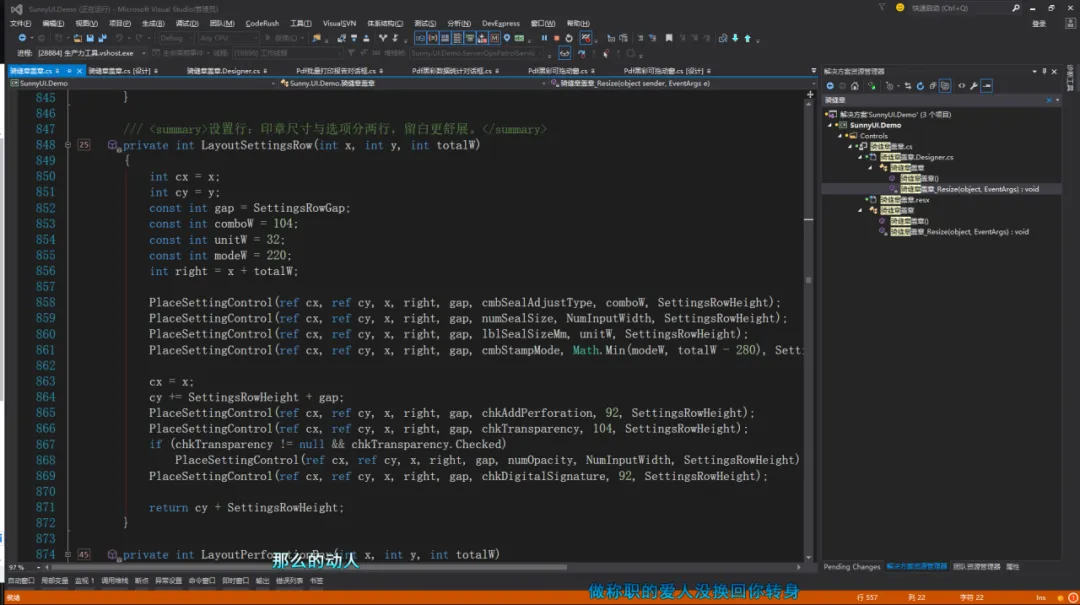Click the scroll right arrow of horizontal scrollbar

click(799, 567)
